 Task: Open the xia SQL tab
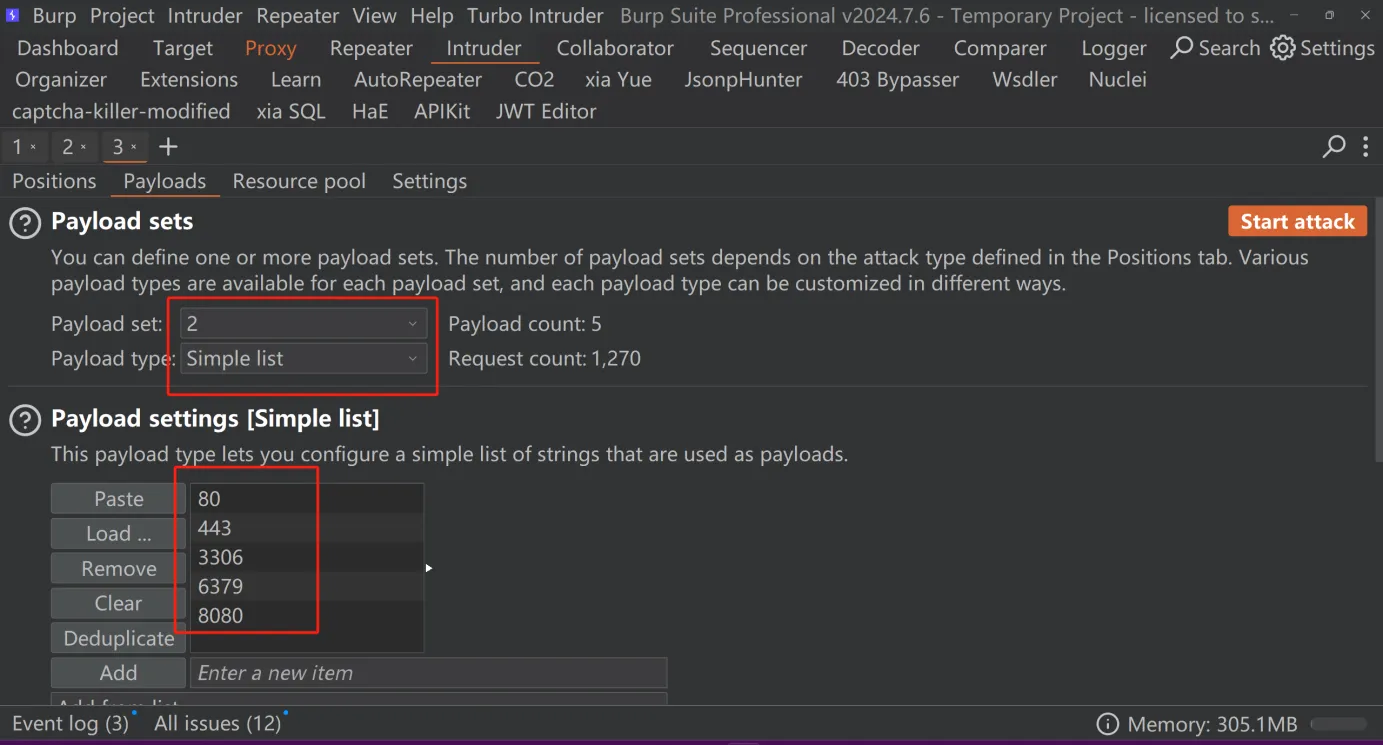[291, 111]
